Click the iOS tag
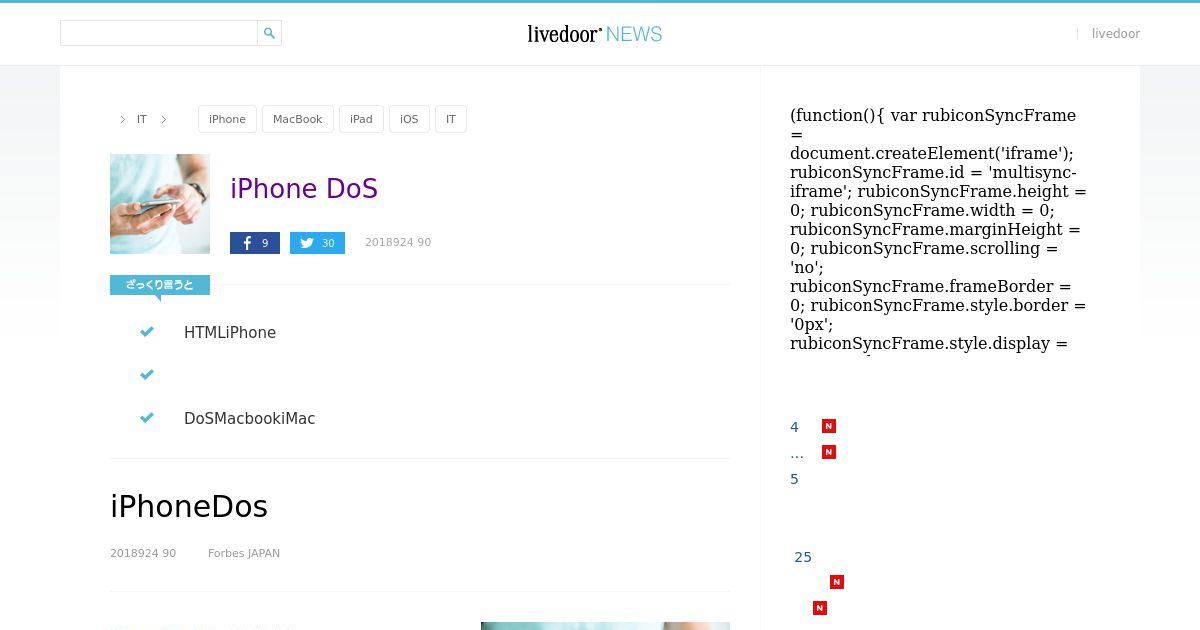This screenshot has height=630, width=1200. (x=409, y=119)
